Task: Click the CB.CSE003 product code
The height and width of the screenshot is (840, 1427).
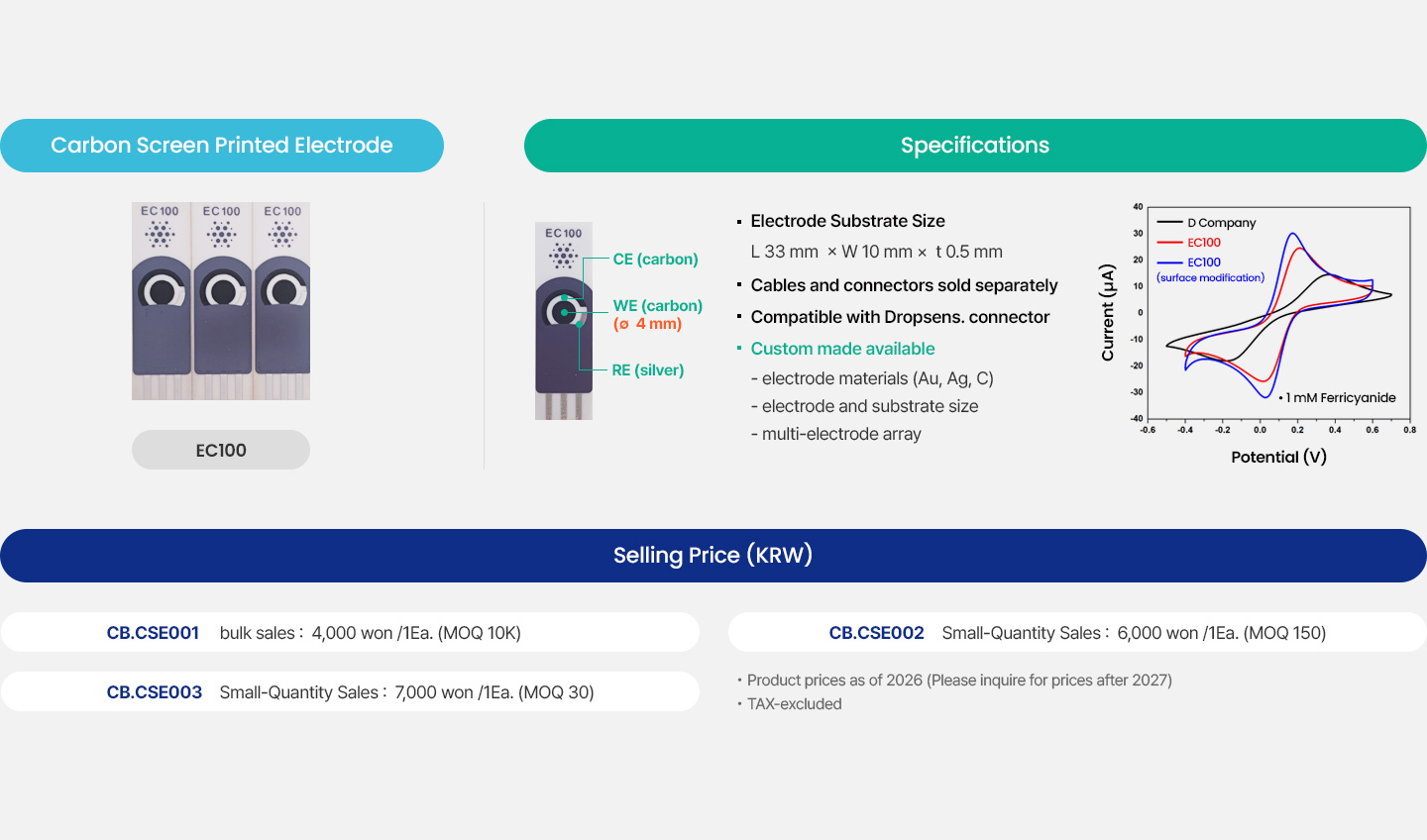Action: click(155, 692)
